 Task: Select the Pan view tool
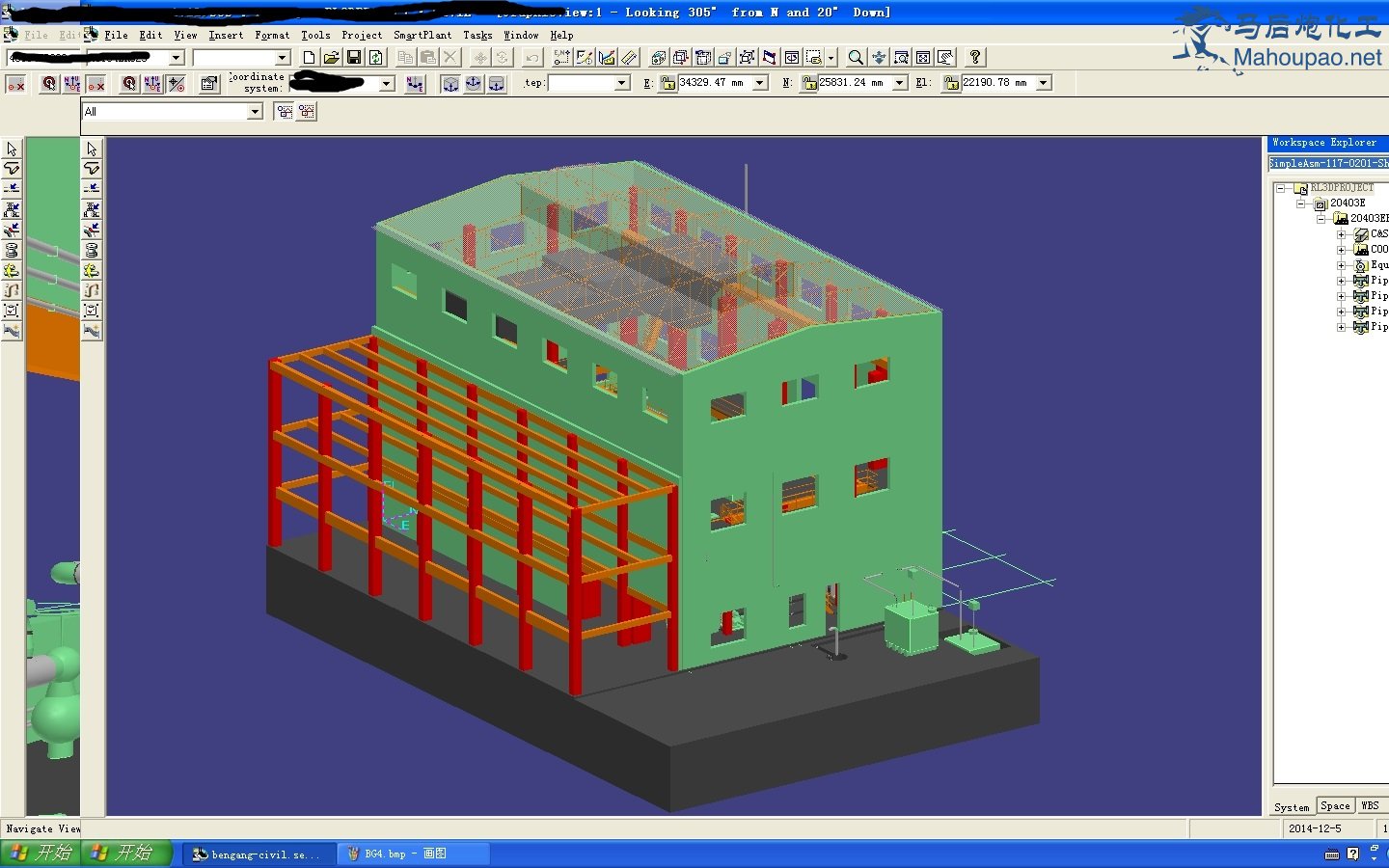(879, 57)
